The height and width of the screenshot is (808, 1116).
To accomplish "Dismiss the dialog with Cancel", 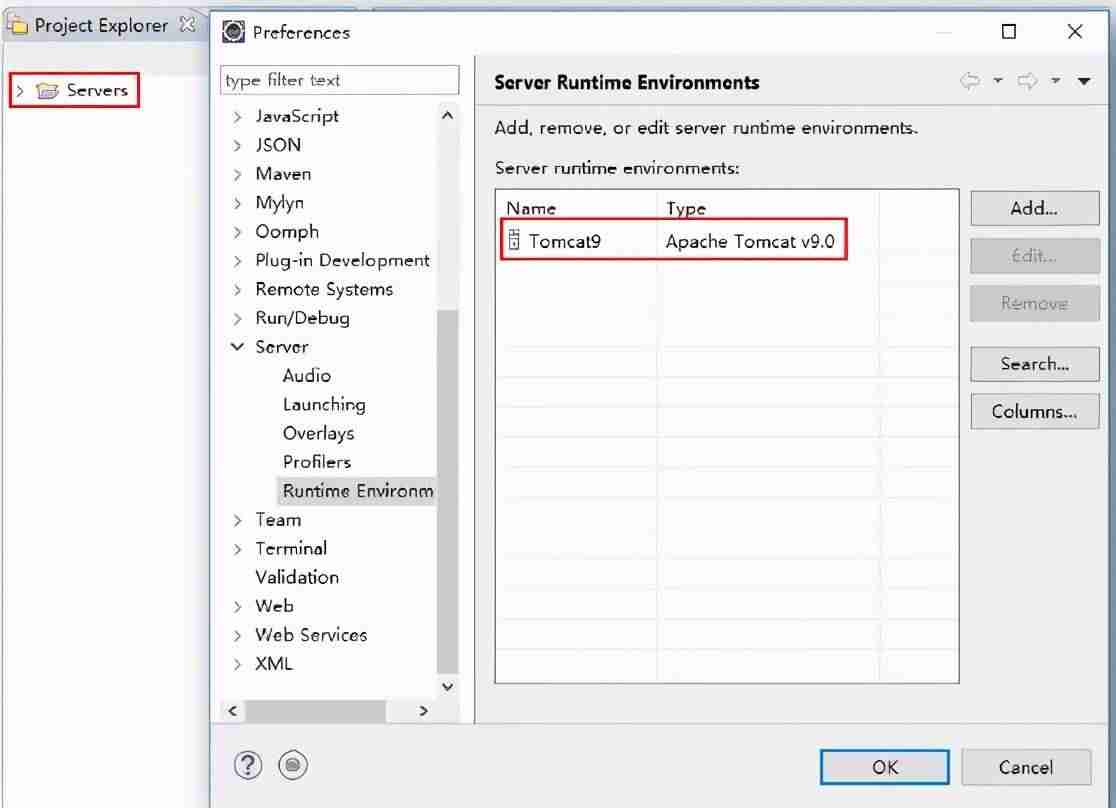I will (1026, 767).
